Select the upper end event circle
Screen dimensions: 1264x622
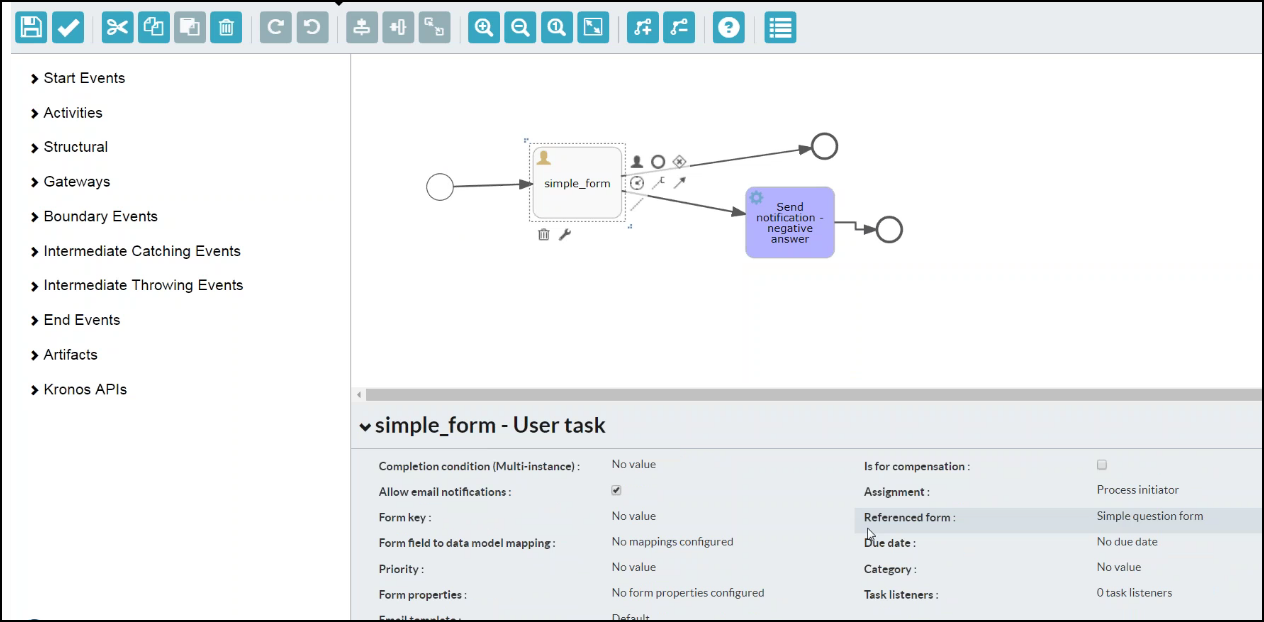click(x=824, y=147)
